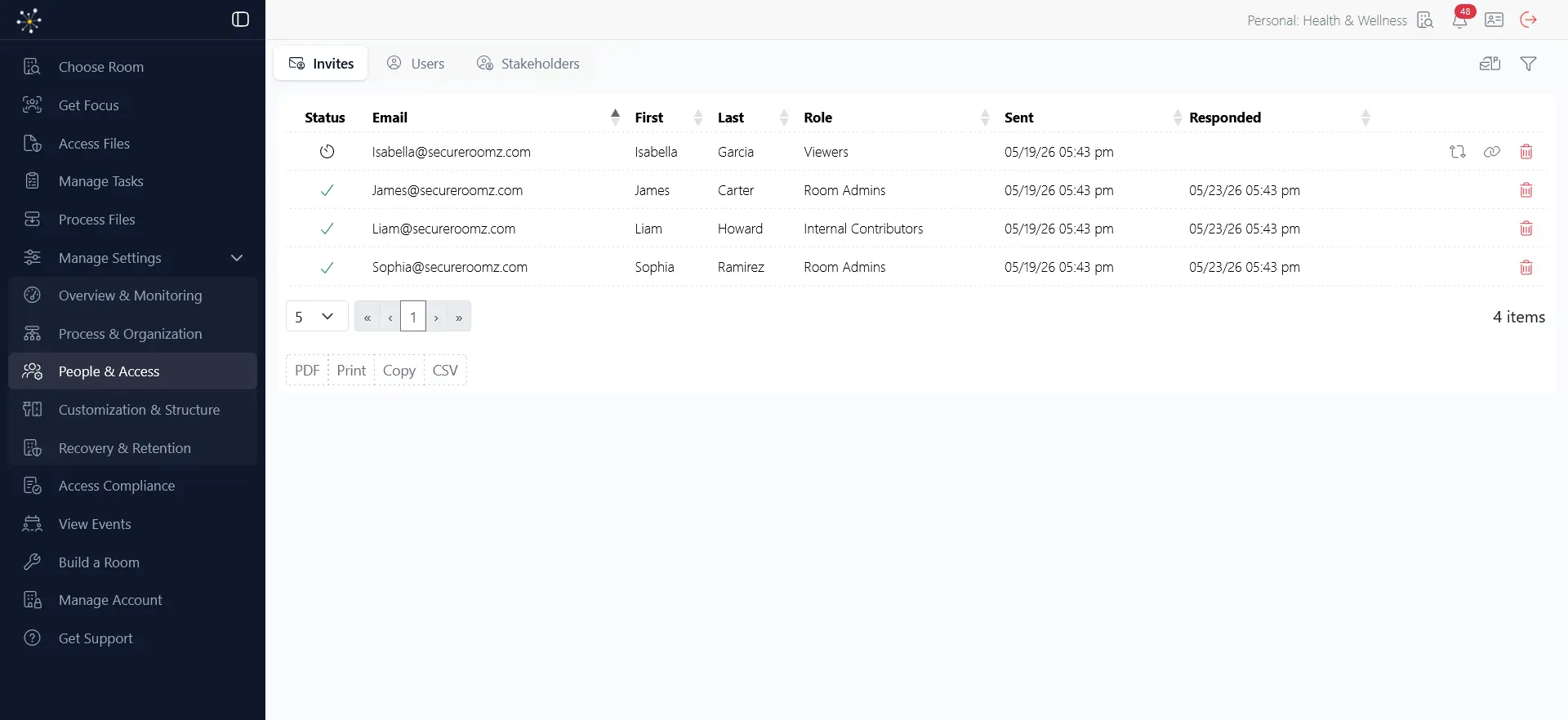Copy invite link icon for Isabella

tap(1492, 152)
